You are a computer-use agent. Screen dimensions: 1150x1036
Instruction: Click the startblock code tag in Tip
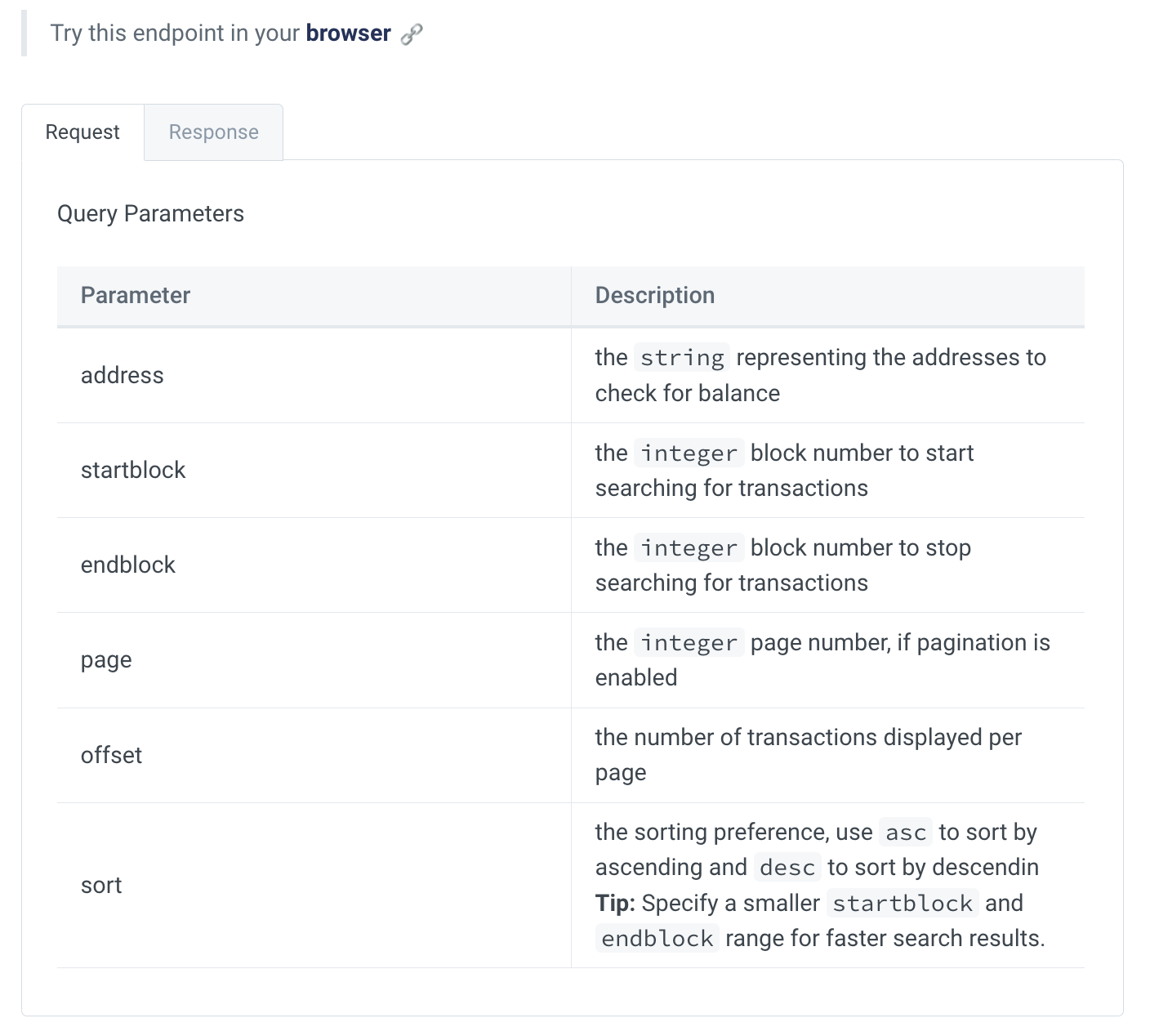(903, 904)
